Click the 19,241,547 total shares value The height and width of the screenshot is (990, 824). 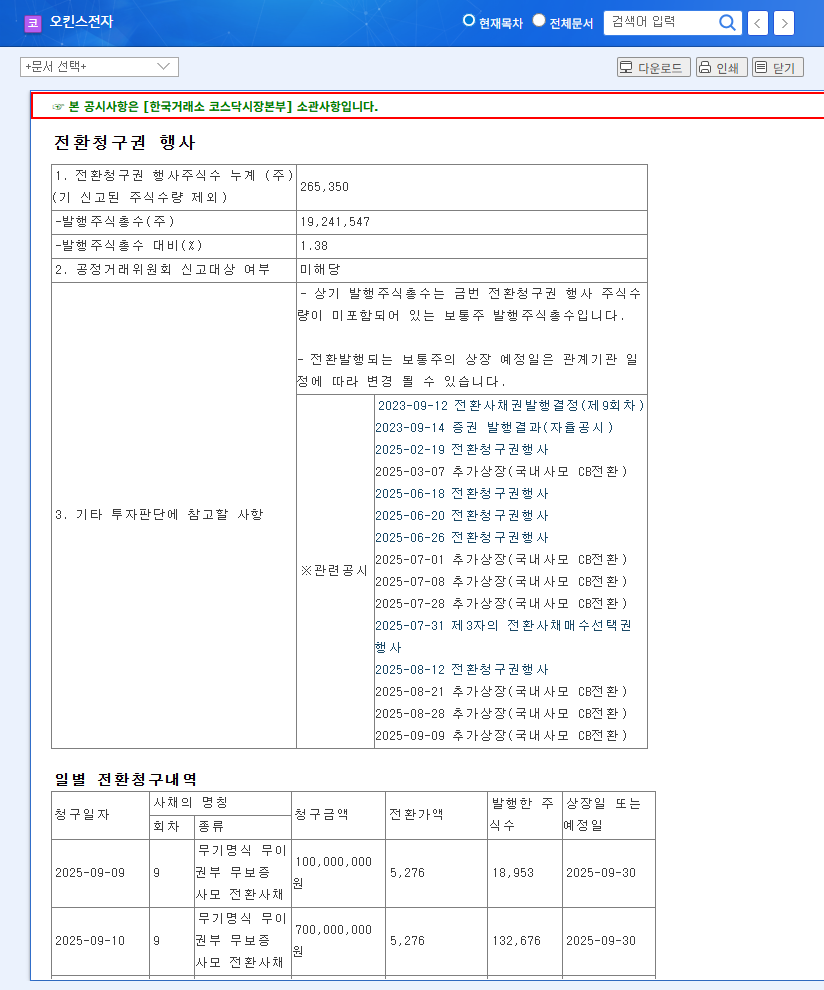pyautogui.click(x=335, y=222)
